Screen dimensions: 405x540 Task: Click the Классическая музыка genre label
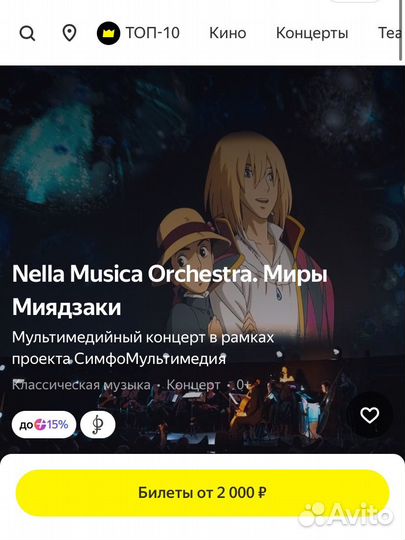click(x=81, y=385)
